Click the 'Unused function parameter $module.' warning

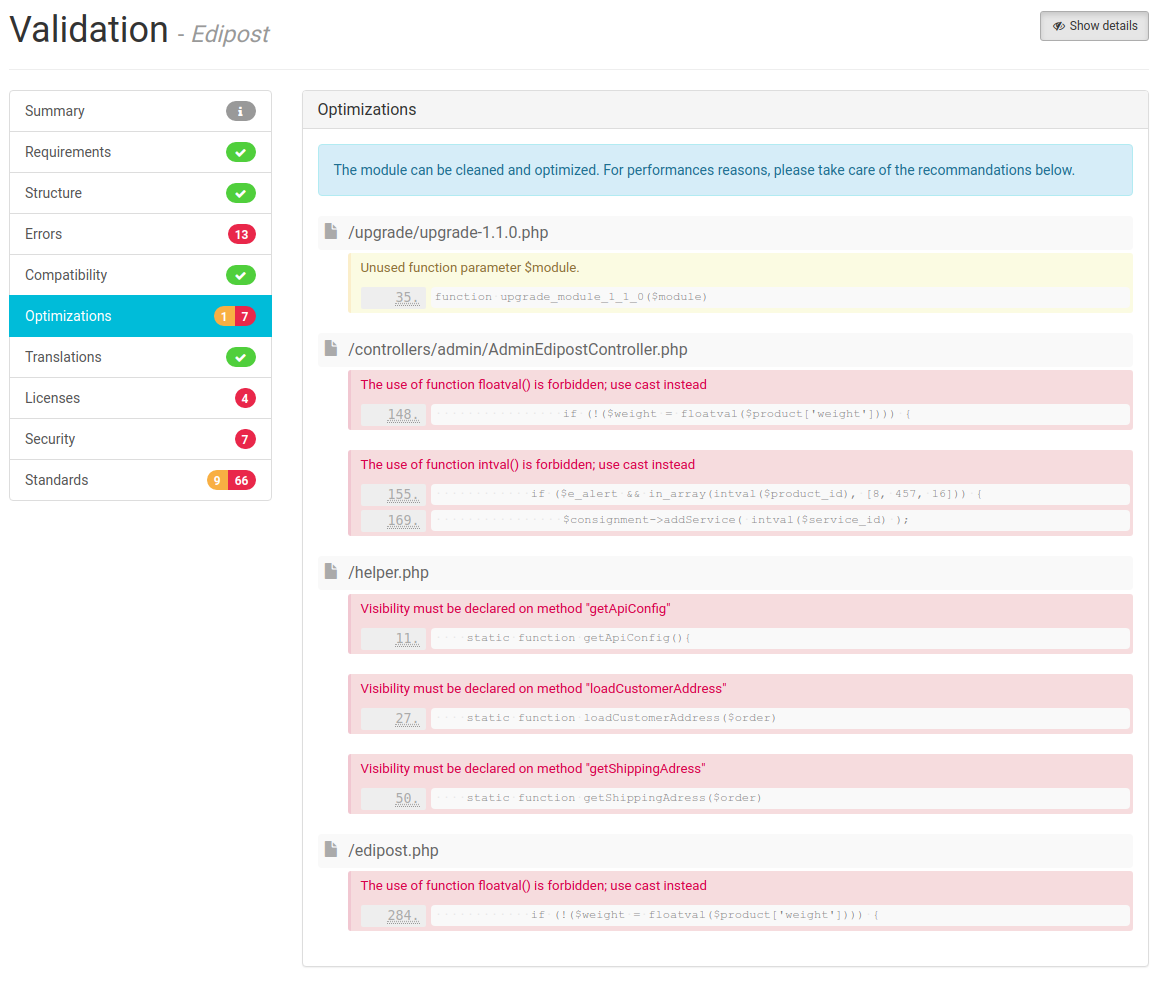click(x=470, y=267)
